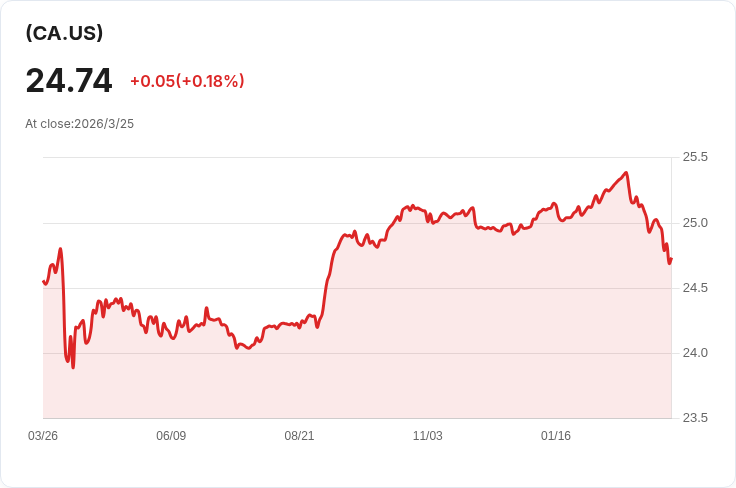Select the 23.5 y-axis label
Image resolution: width=736 pixels, height=488 pixels.
(695, 418)
